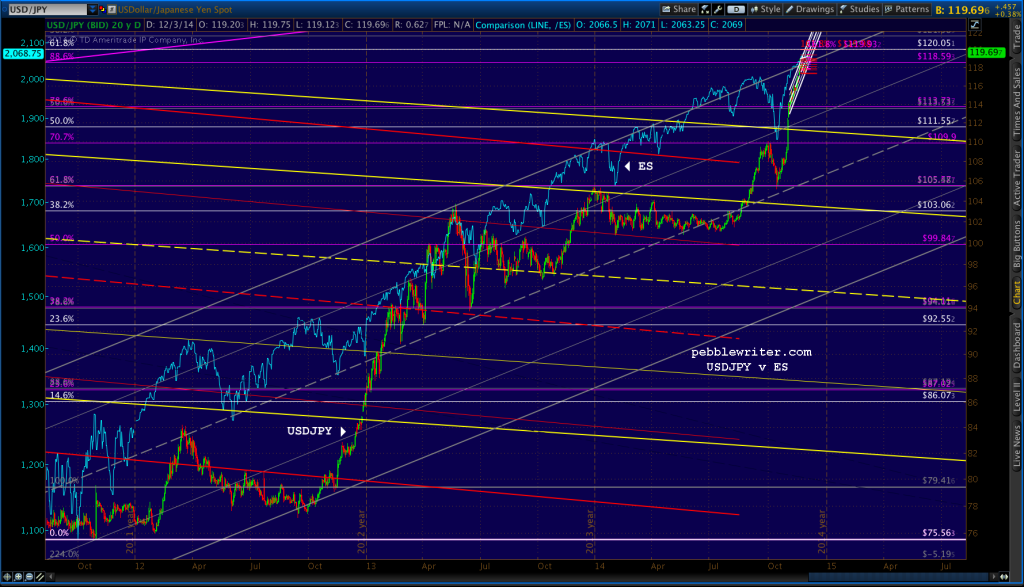Click the FPL: N/A readout
The image size is (1024, 587).
[452, 25]
